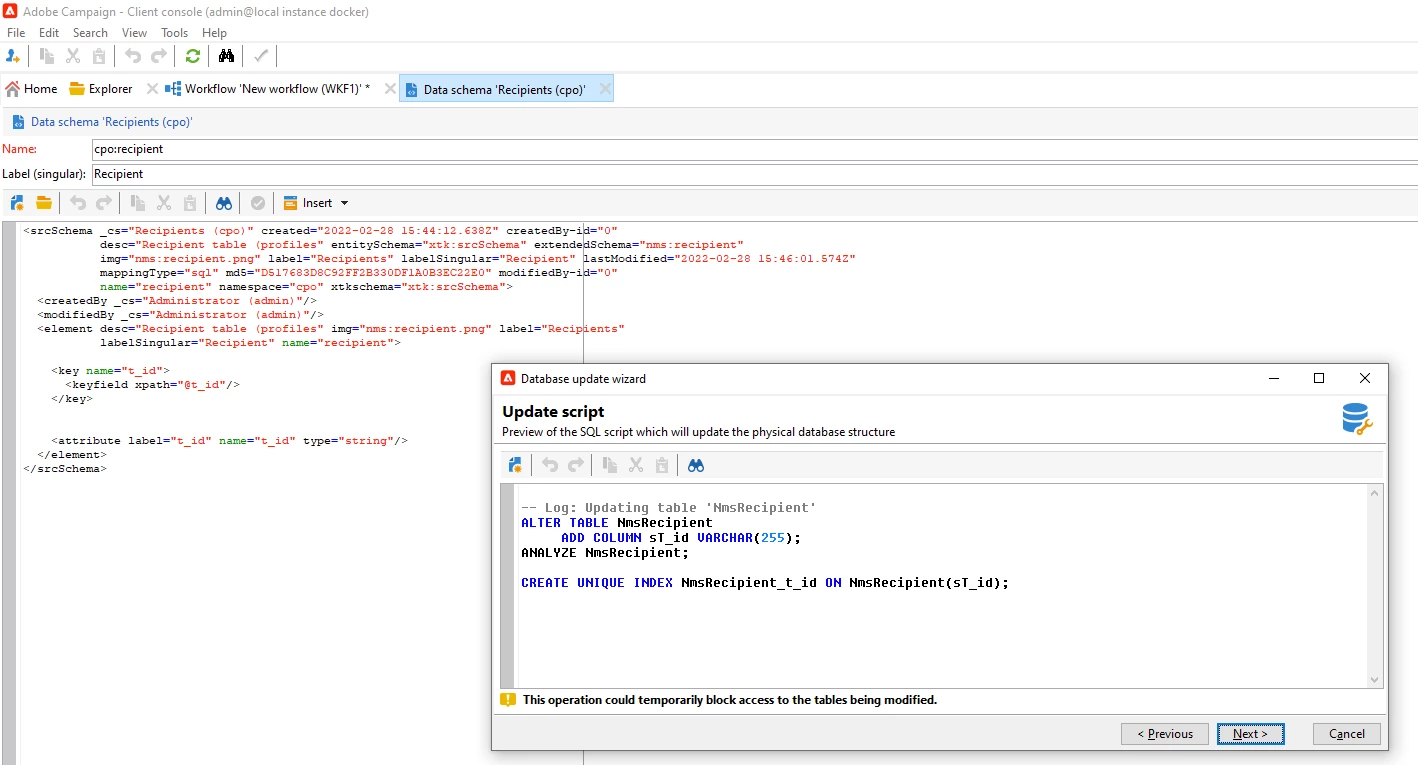Click Copy in the schema editor toolbar
1418x765 pixels.
tap(138, 203)
